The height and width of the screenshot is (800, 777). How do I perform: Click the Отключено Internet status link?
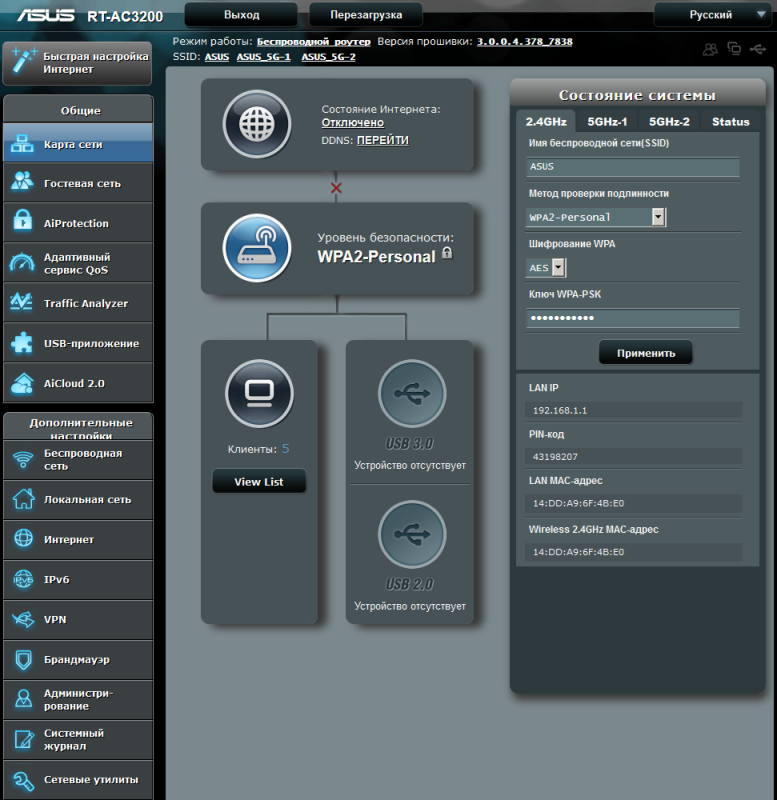tap(353, 122)
